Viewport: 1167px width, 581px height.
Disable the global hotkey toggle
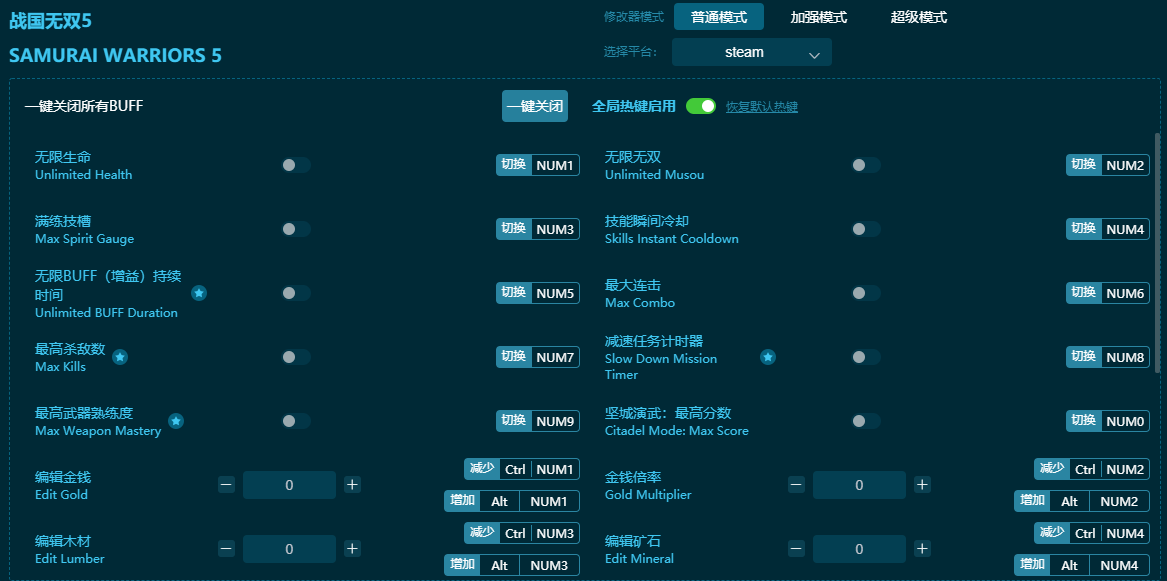tap(701, 106)
